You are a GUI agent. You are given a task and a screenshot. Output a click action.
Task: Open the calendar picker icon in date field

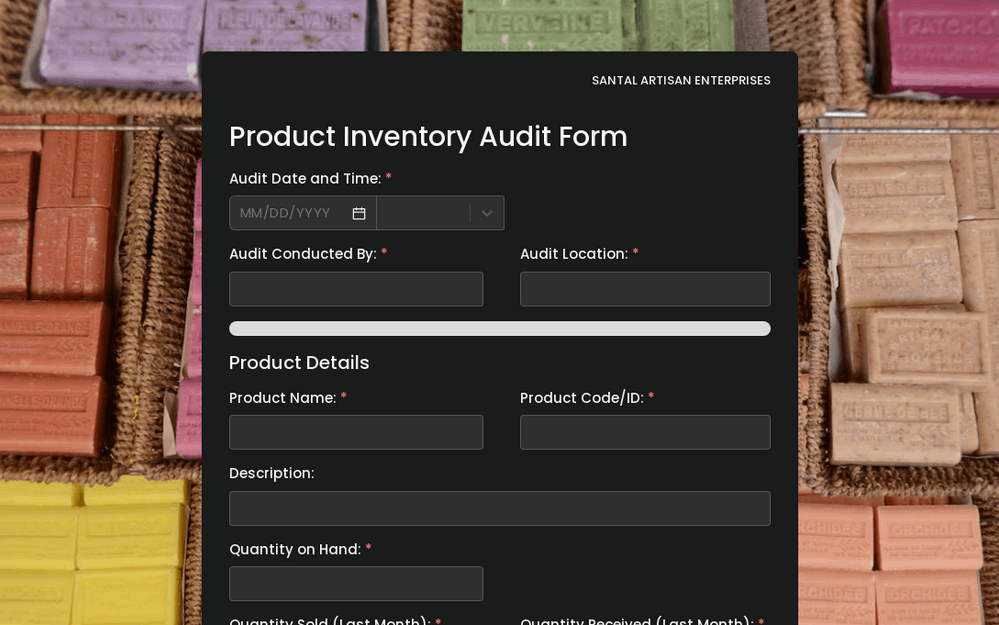click(x=359, y=213)
